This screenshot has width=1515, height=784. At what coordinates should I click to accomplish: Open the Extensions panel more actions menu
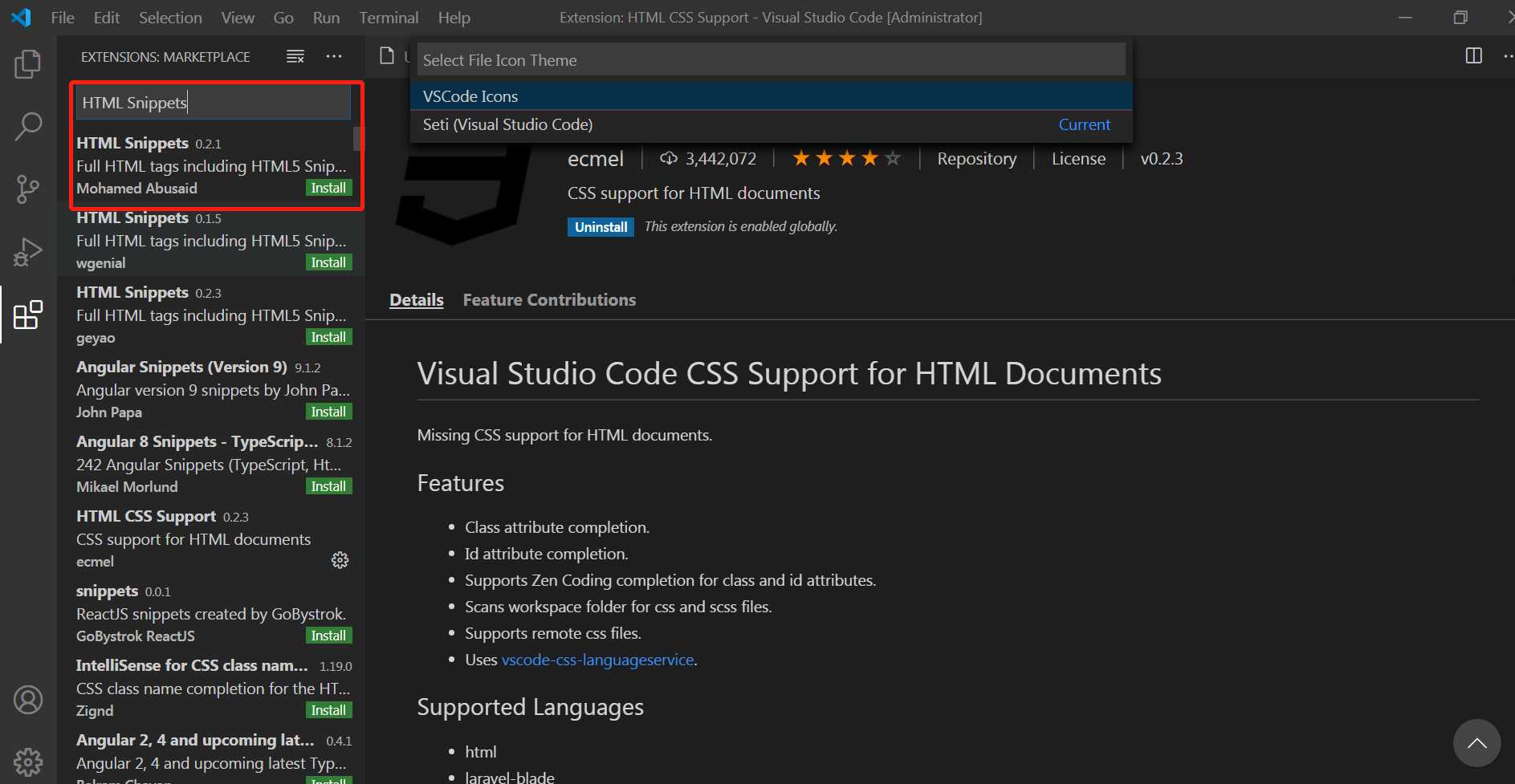(334, 56)
